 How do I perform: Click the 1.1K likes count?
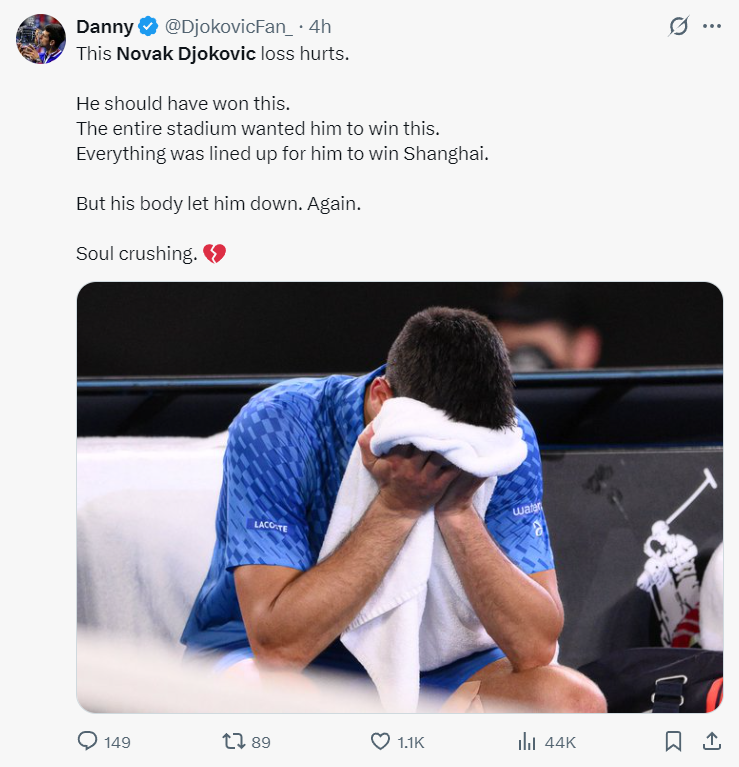411,742
